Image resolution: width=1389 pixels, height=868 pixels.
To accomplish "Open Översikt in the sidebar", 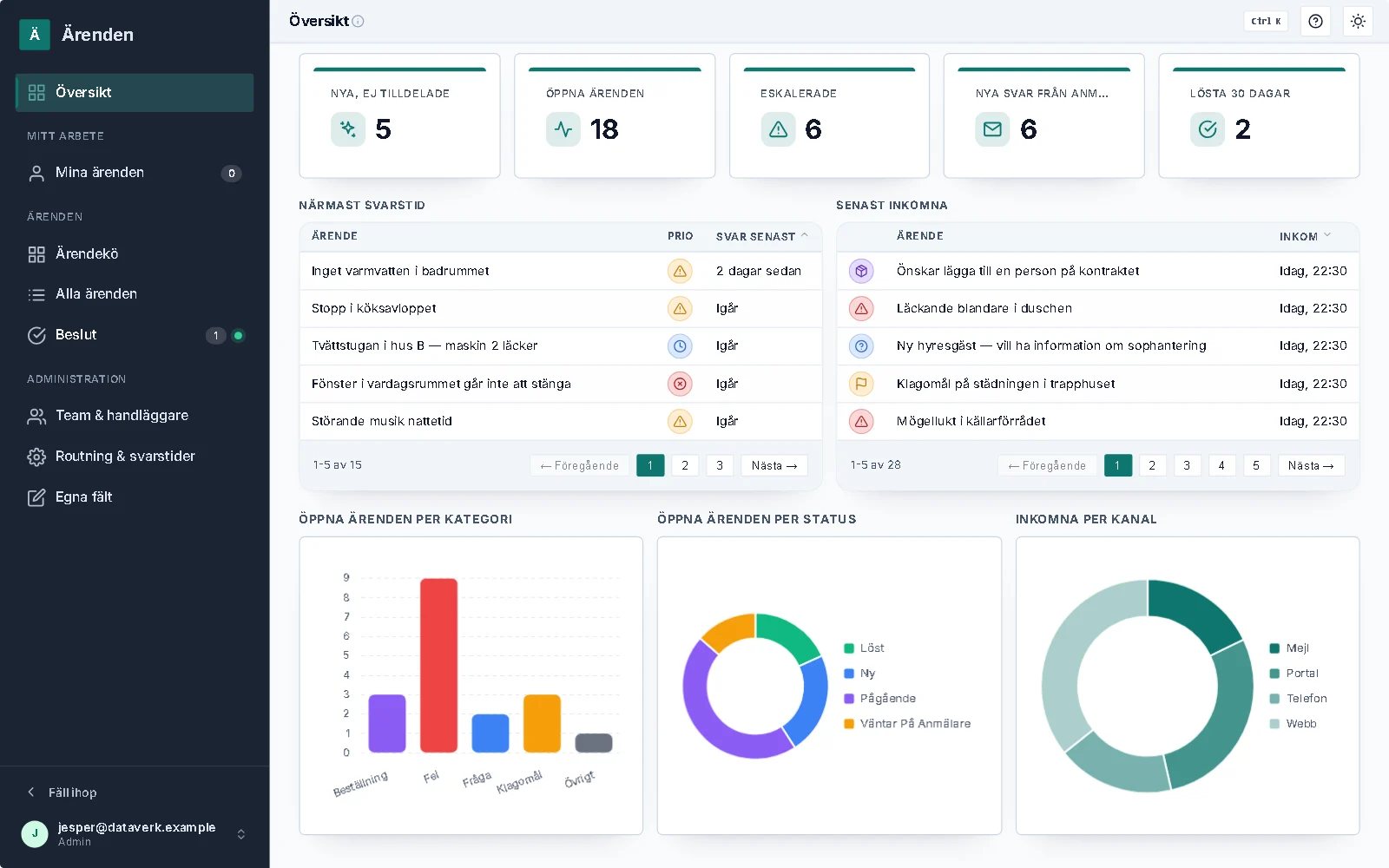I will click(x=135, y=92).
